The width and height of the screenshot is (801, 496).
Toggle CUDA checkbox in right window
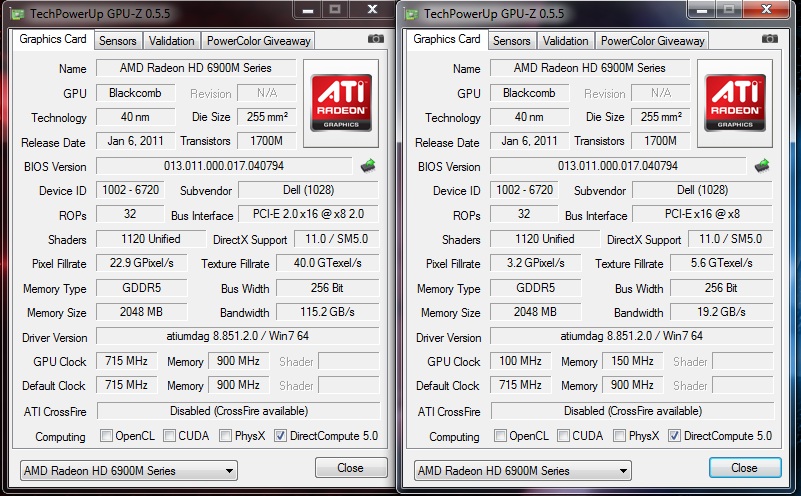tap(563, 436)
